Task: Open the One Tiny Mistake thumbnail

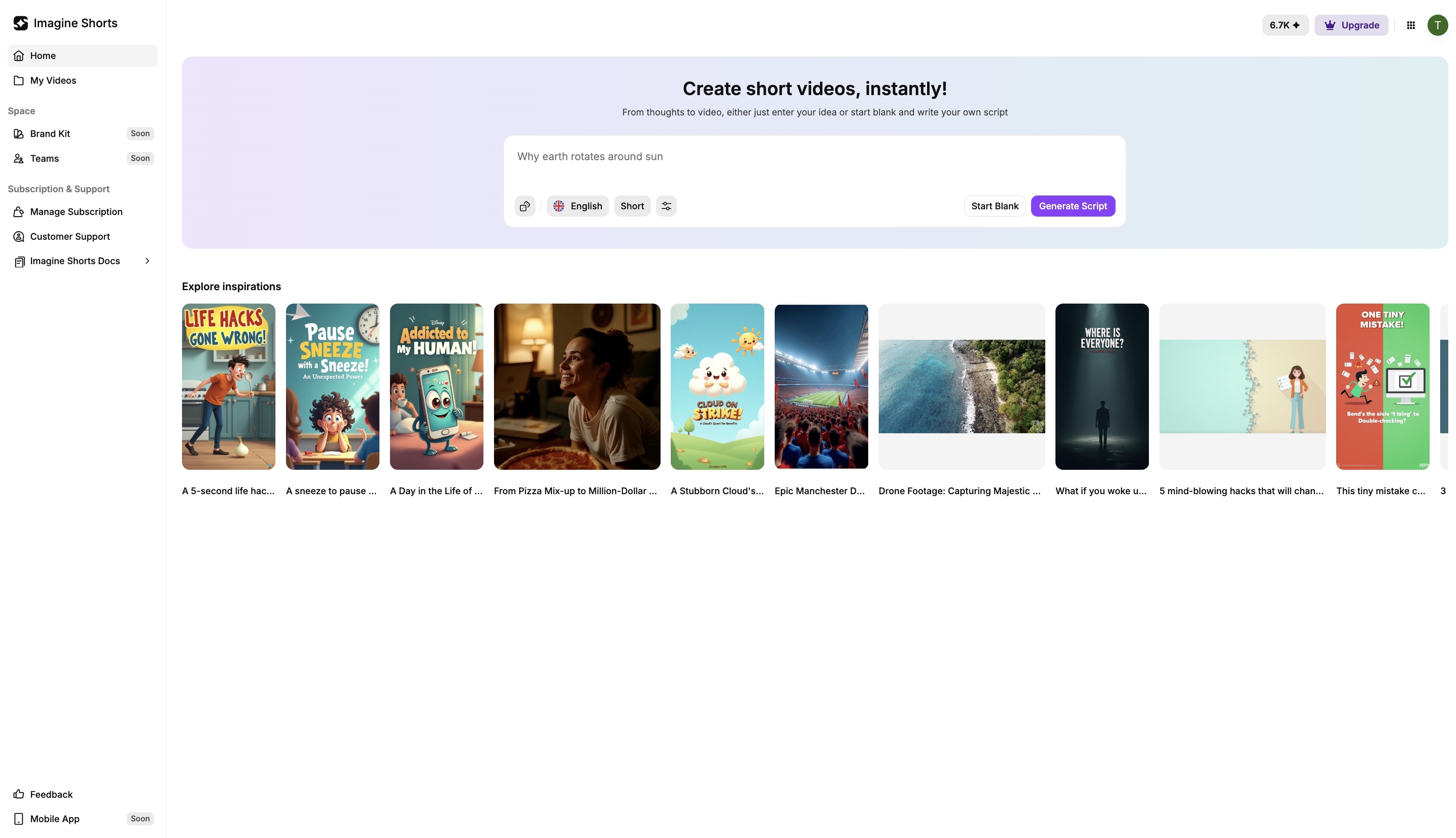Action: click(1383, 387)
